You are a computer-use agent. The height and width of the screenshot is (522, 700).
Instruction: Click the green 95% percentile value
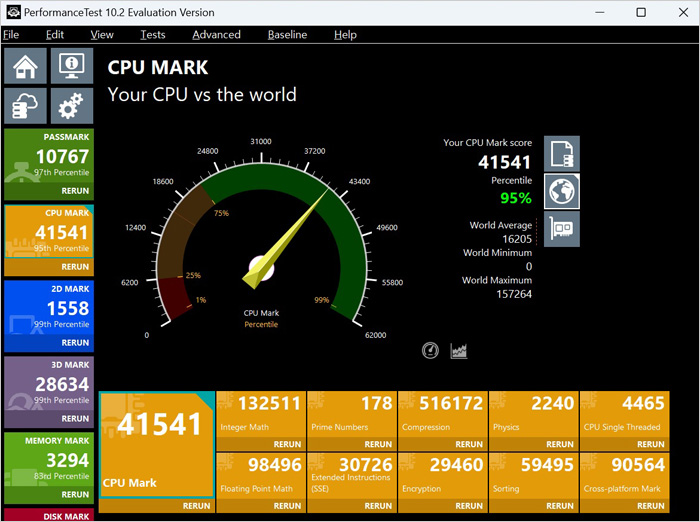(516, 198)
